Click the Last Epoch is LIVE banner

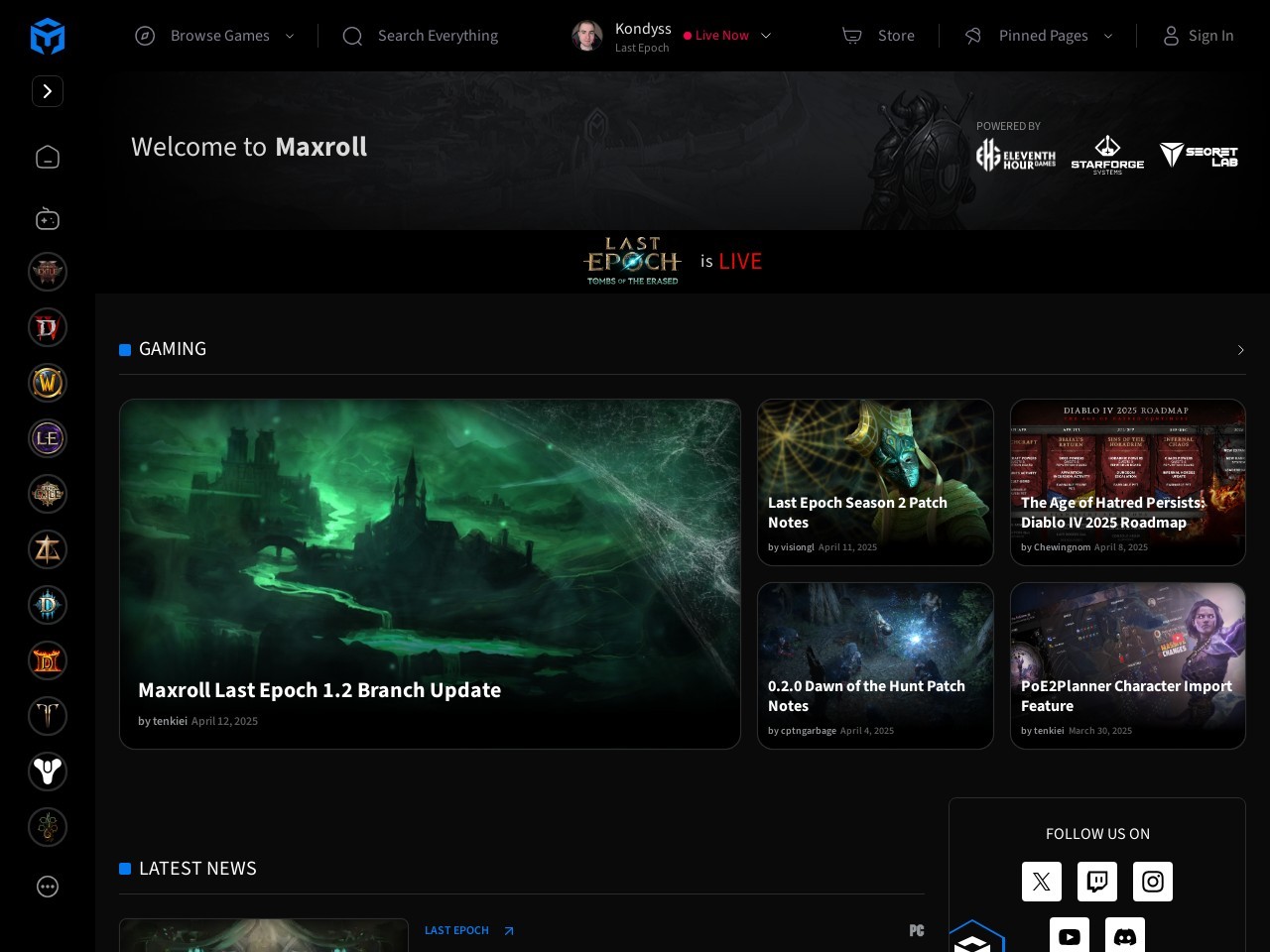click(672, 262)
